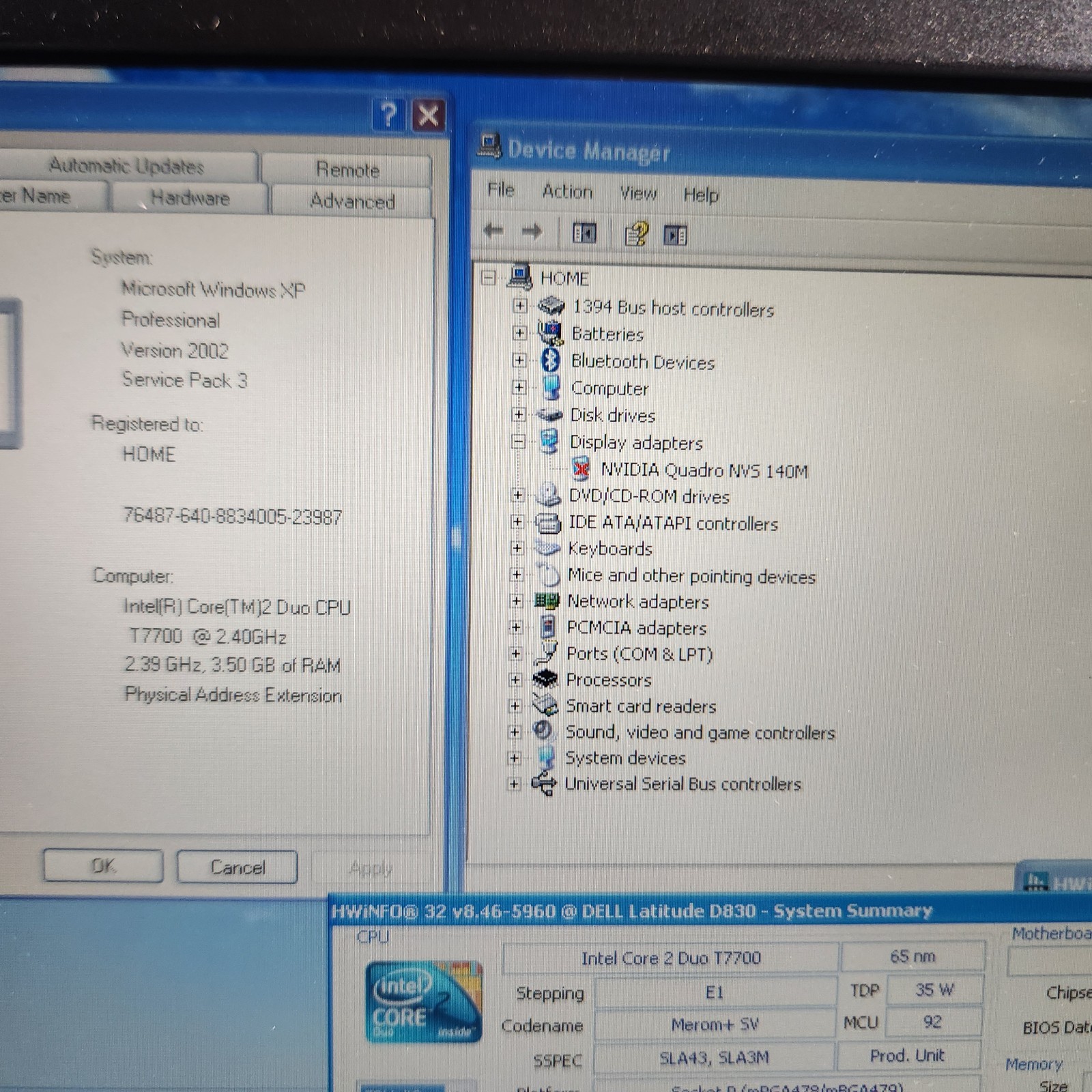Screen dimensions: 1092x1092
Task: Switch to the Remote tab
Action: point(347,170)
